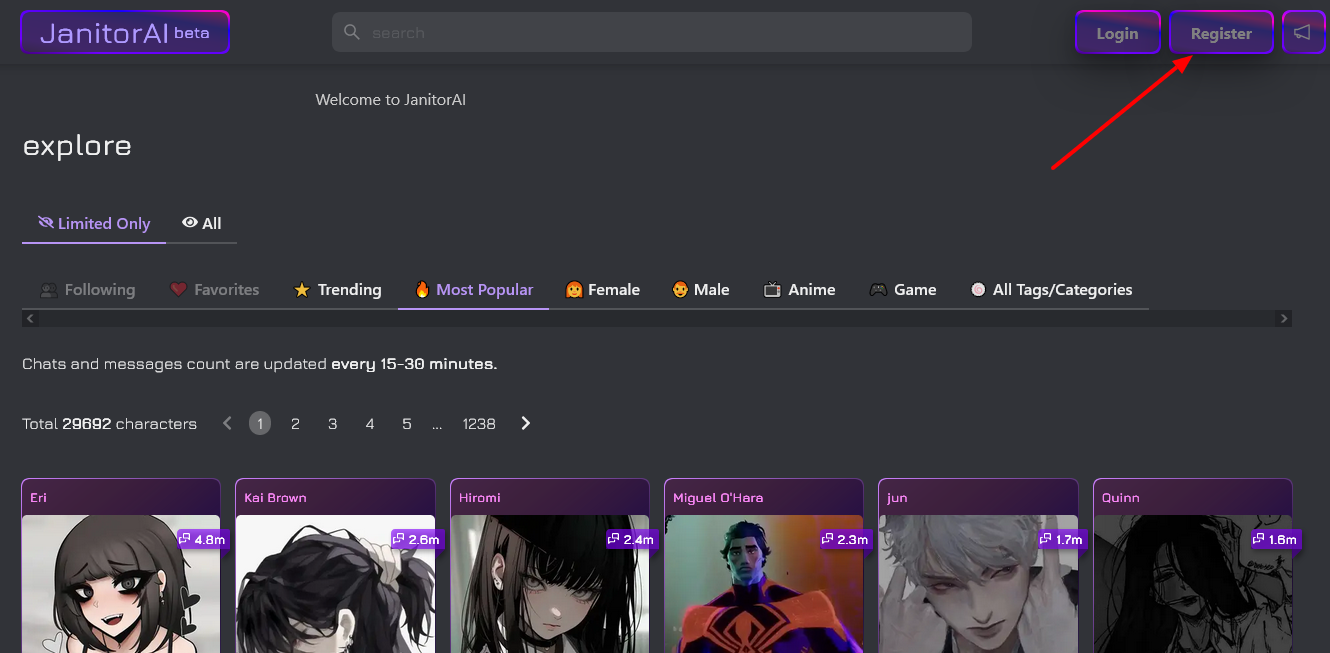1330x653 pixels.
Task: Open the Anime tab
Action: coord(799,290)
